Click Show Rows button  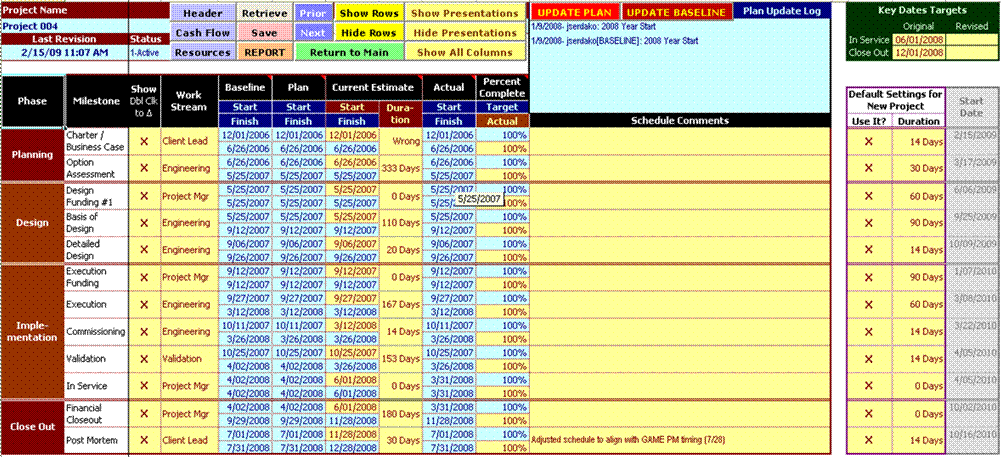tap(369, 13)
